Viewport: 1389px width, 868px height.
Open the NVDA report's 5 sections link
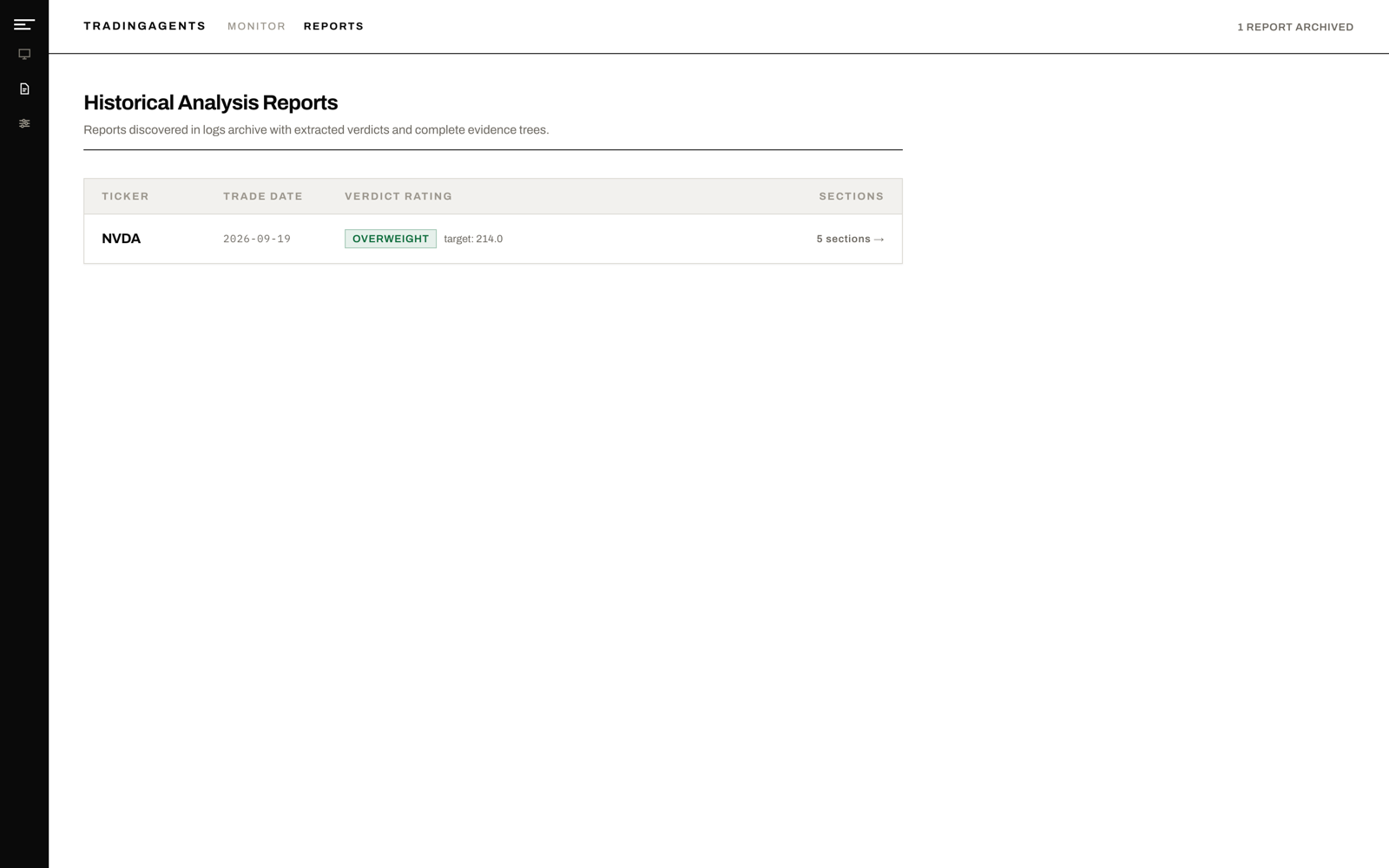850,239
